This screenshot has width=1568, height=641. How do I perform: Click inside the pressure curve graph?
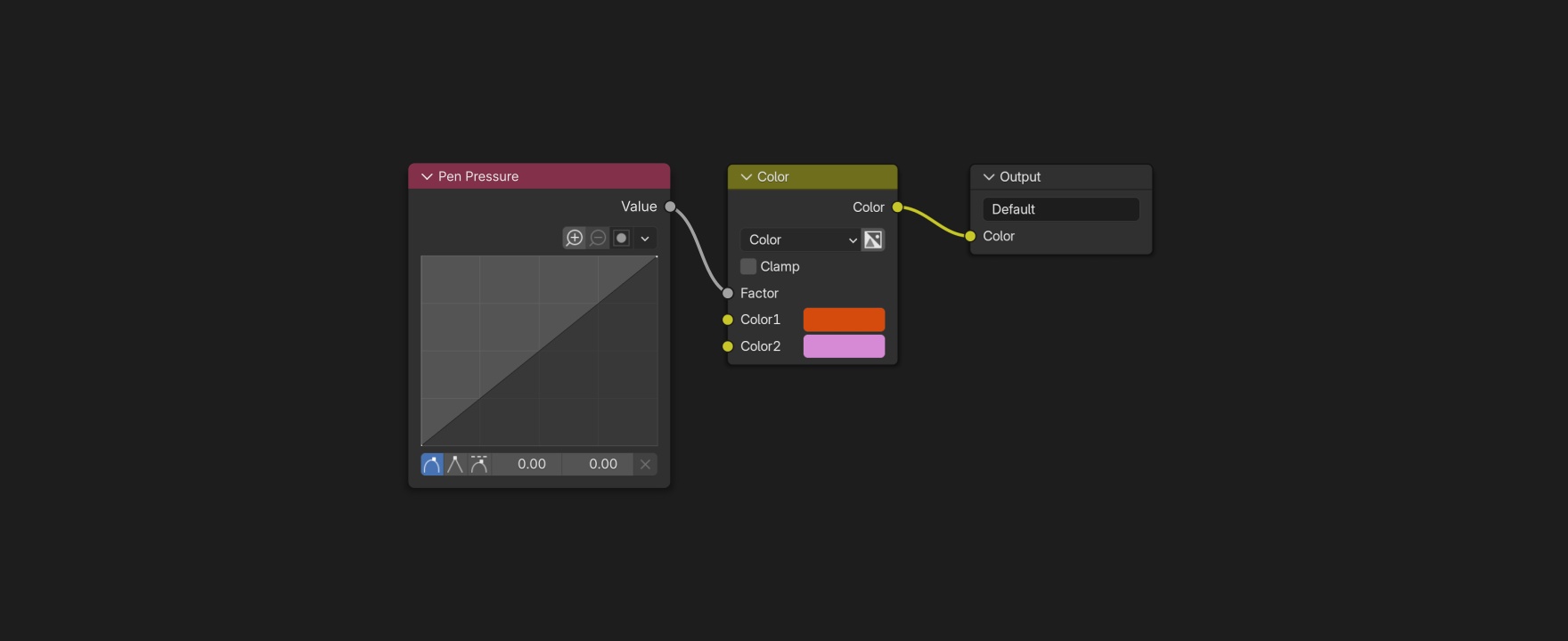539,351
